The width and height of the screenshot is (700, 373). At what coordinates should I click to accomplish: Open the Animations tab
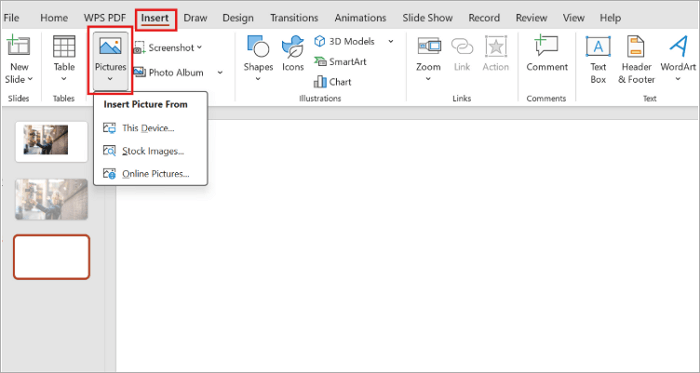click(x=360, y=18)
